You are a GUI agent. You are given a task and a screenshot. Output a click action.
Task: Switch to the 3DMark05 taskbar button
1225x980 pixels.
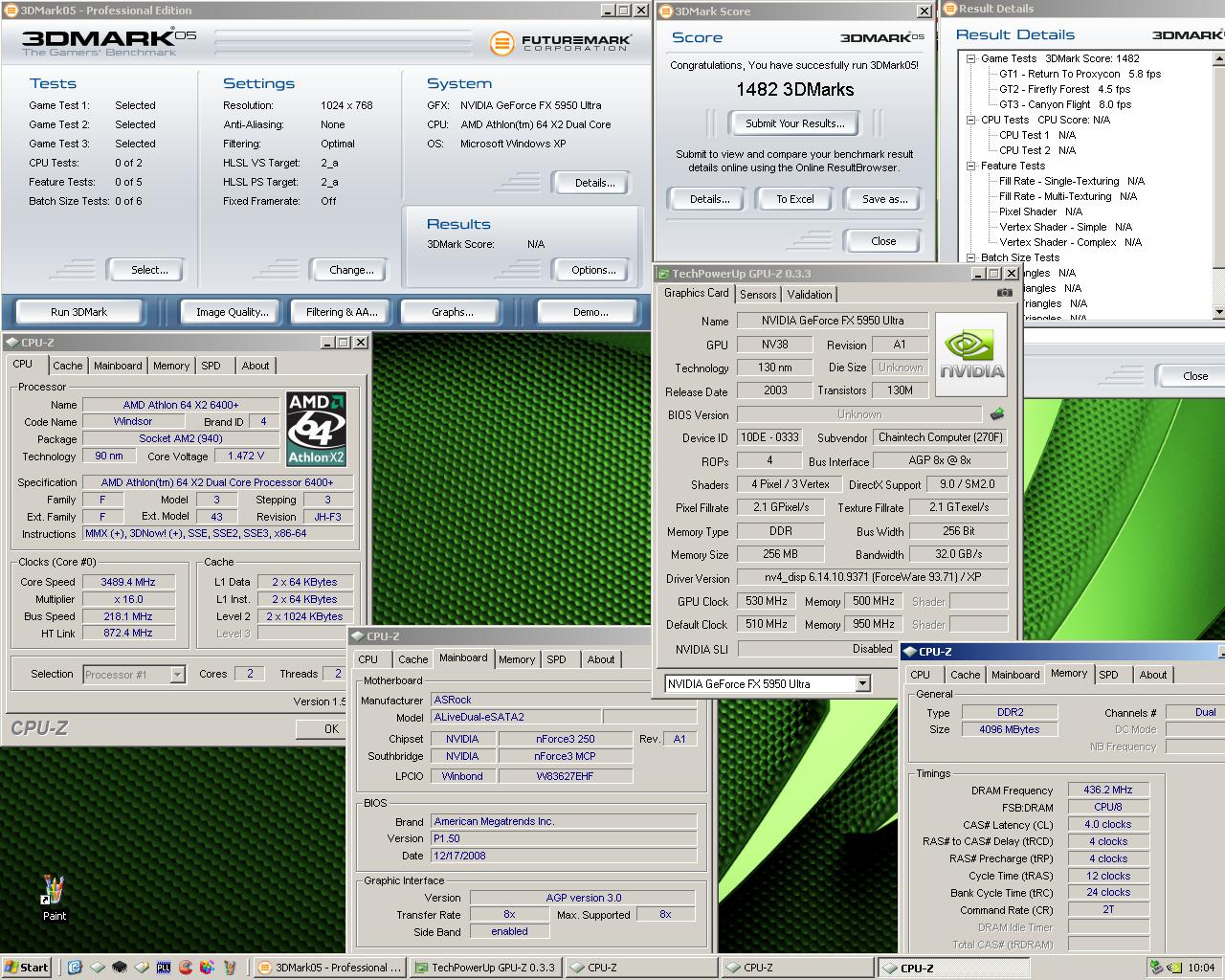tap(331, 968)
